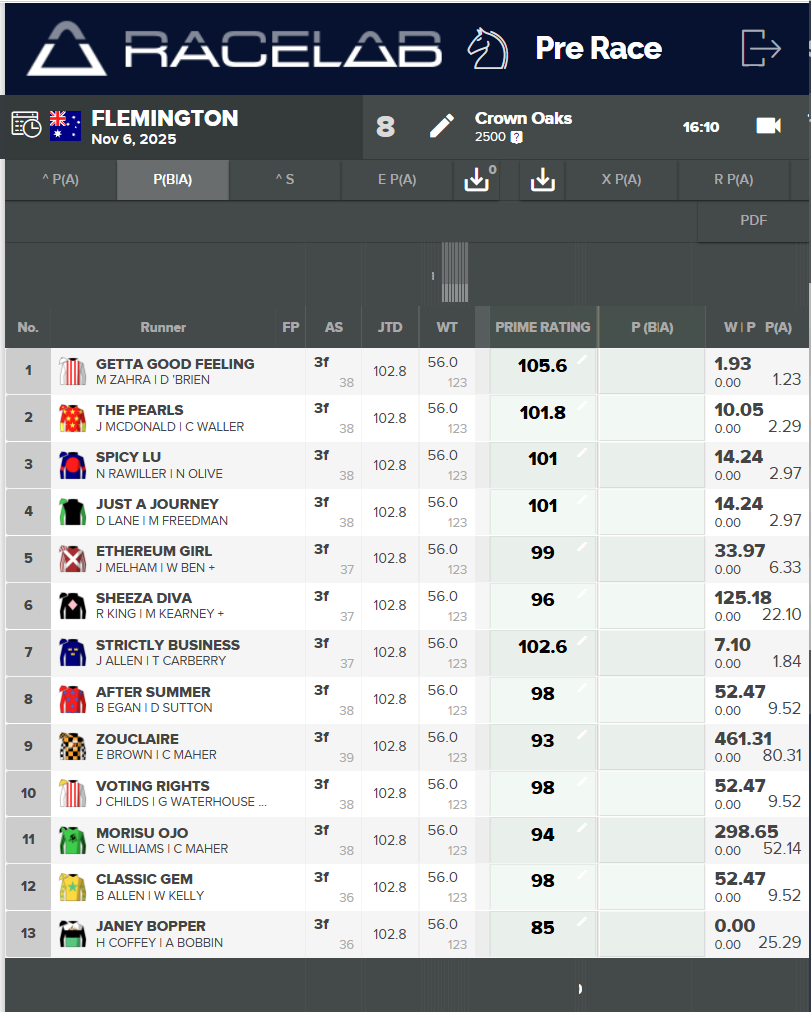811x1012 pixels.
Task: Click the horse head knight icon
Action: coord(488,48)
